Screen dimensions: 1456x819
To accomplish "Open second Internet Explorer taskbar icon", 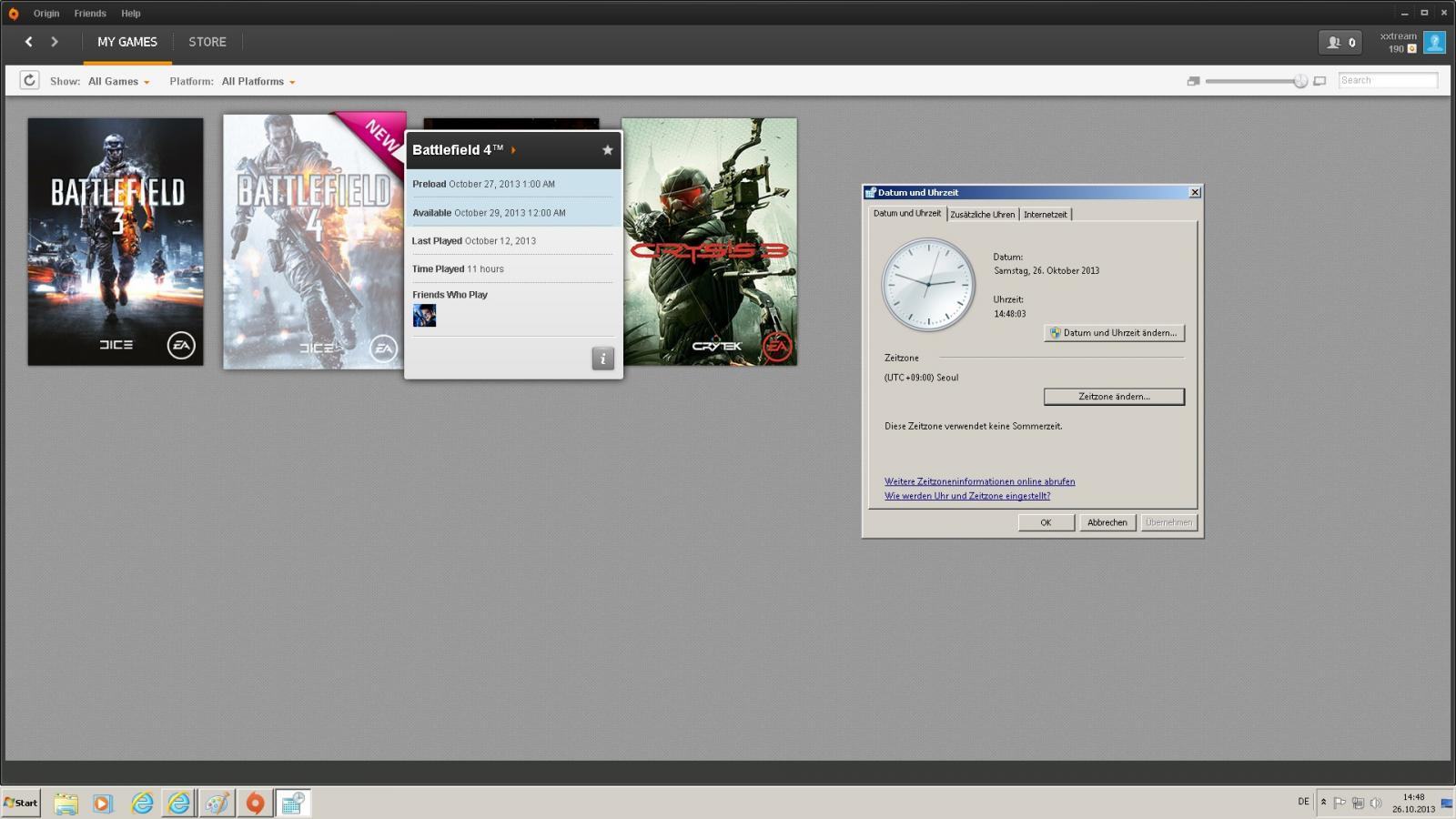I will [x=179, y=803].
